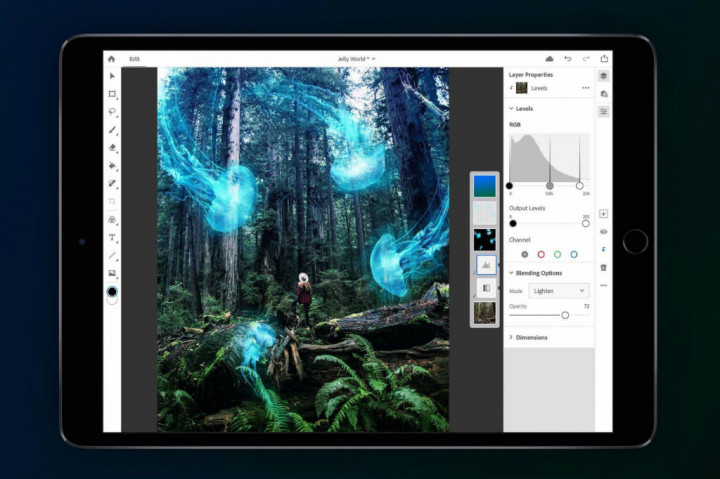Screen dimensions: 720x479
Task: Open the adjustment sliders panel icon
Action: (x=604, y=112)
